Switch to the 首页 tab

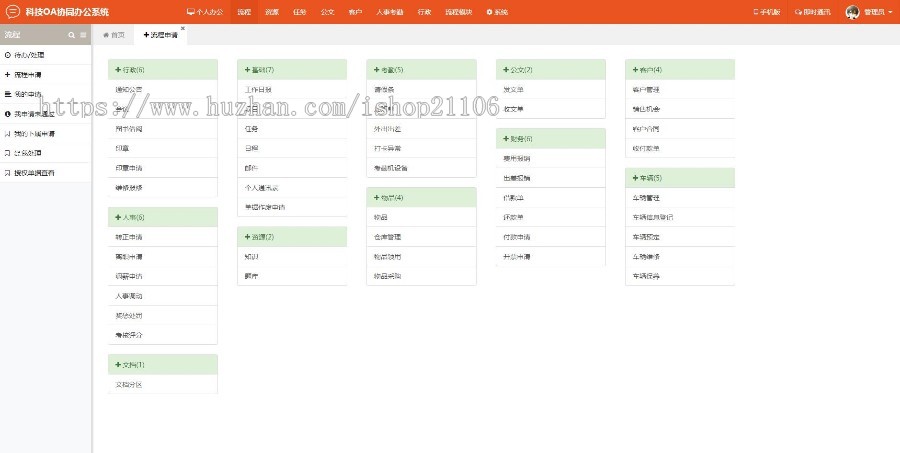tap(114, 35)
